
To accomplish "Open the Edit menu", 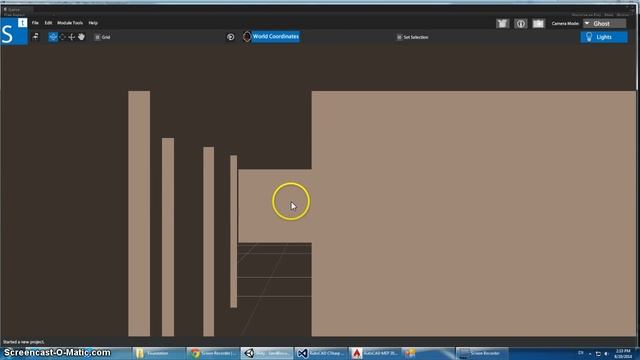I will pos(48,23).
